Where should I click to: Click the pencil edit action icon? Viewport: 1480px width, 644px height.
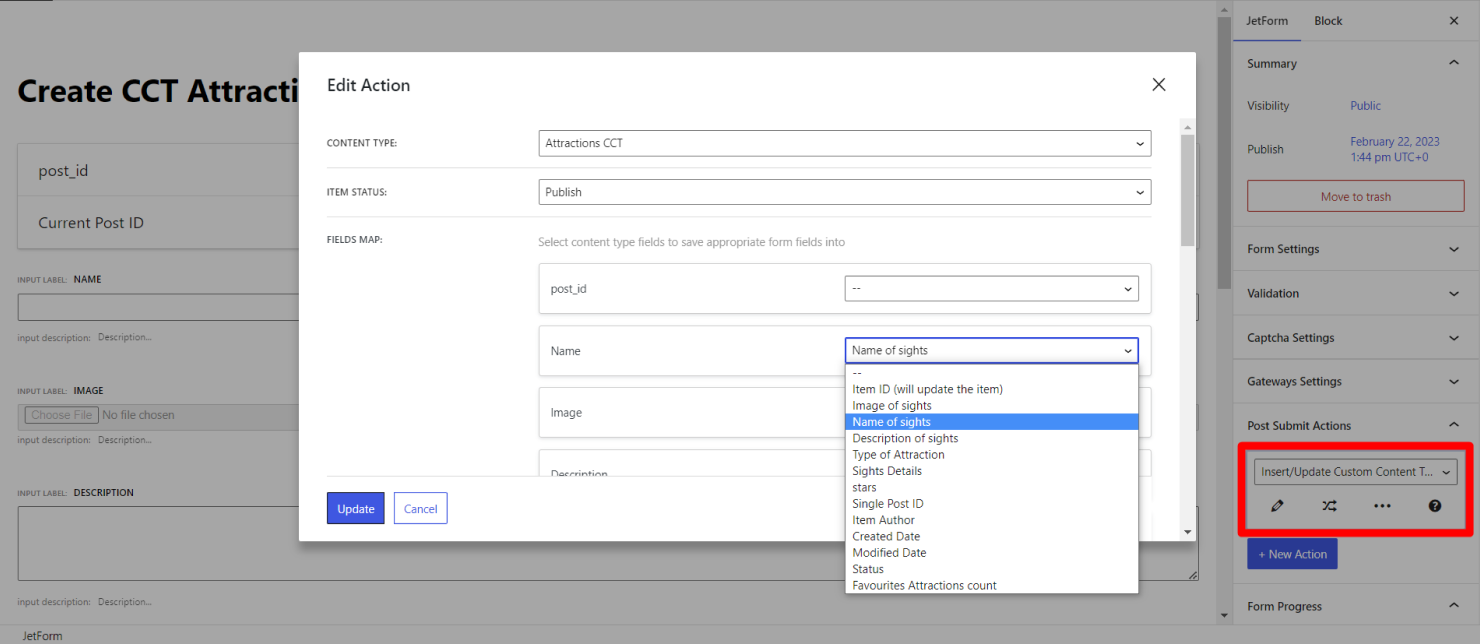point(1277,506)
